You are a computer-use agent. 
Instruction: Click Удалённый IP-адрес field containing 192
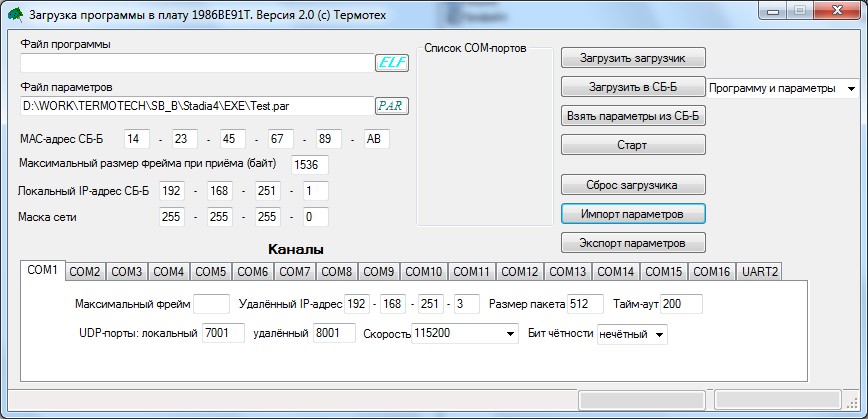point(357,304)
